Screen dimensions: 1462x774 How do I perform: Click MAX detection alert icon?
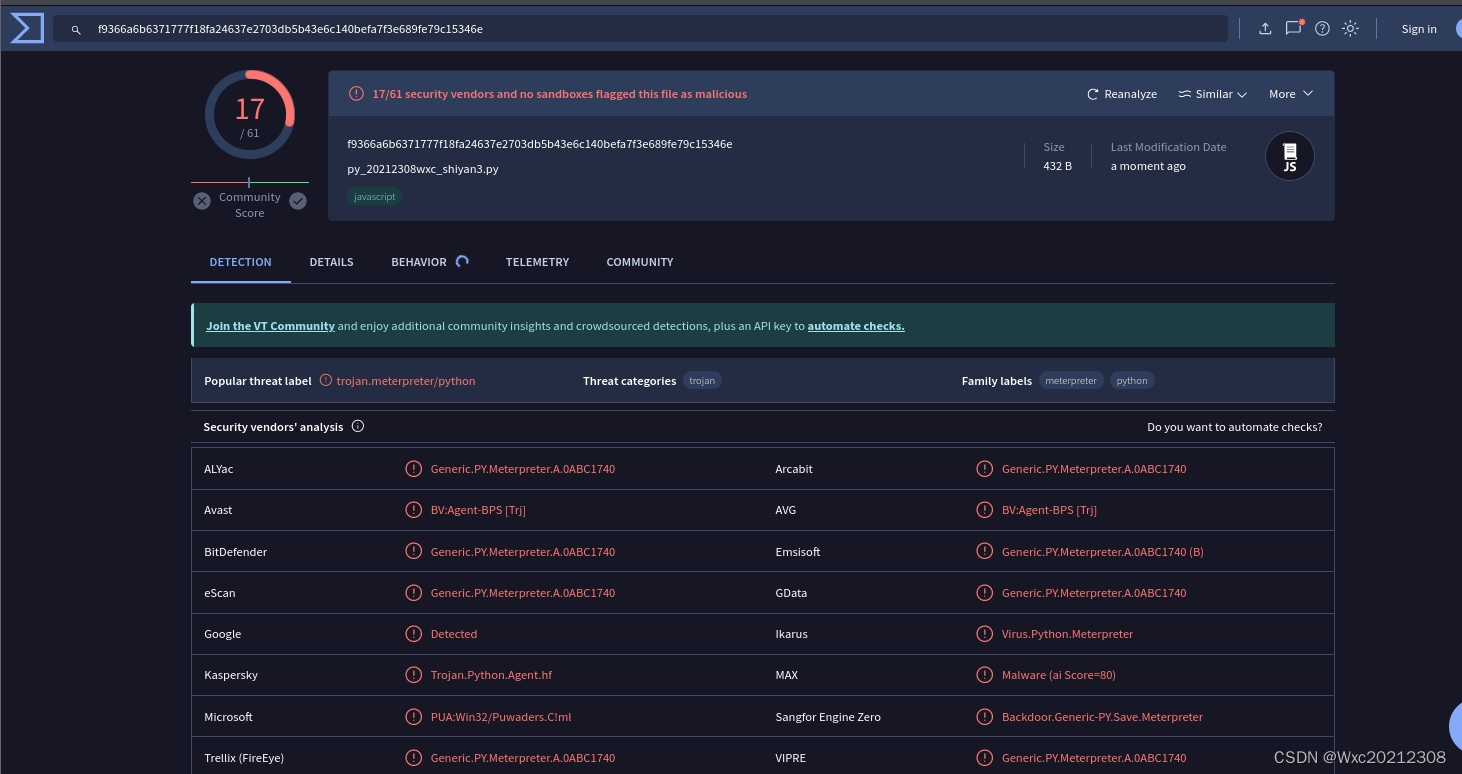pyautogui.click(x=984, y=675)
